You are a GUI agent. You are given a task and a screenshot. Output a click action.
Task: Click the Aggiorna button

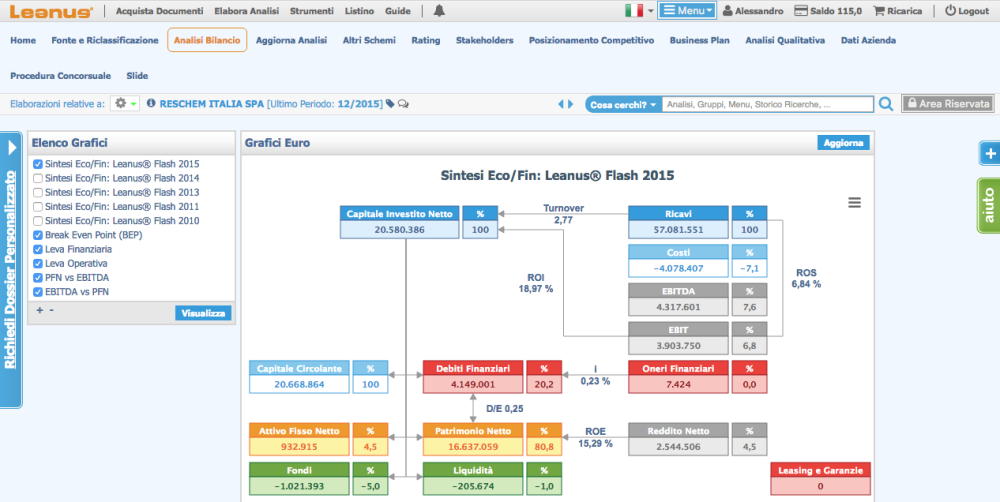click(843, 143)
